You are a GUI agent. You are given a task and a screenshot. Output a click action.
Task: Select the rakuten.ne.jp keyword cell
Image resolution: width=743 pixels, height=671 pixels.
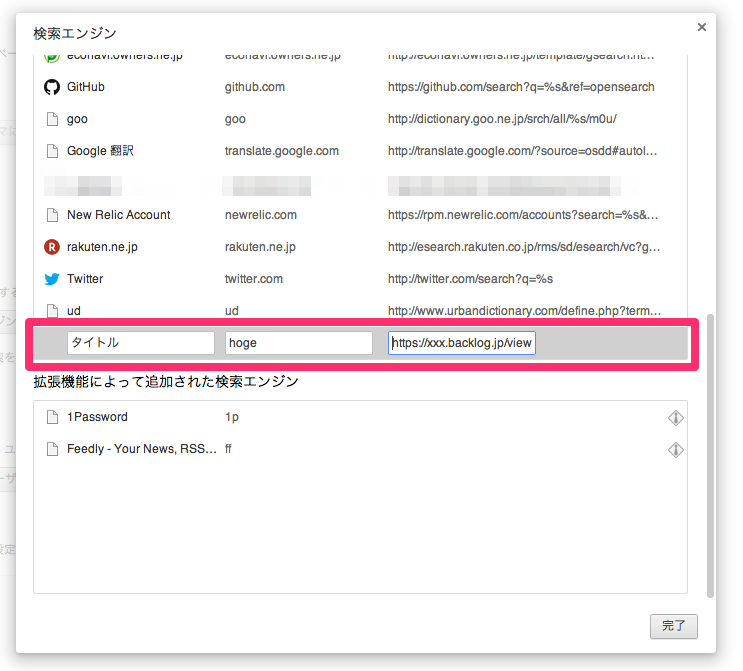pos(260,247)
